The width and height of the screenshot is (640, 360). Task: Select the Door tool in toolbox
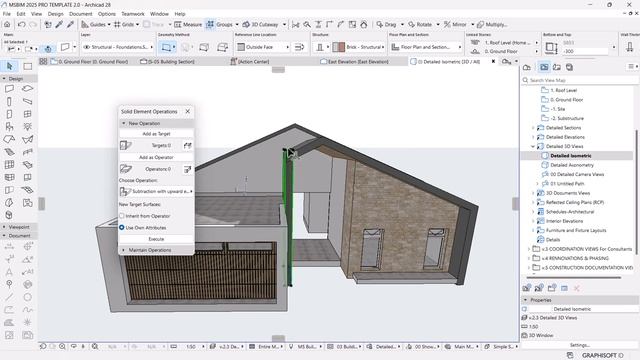point(9,114)
